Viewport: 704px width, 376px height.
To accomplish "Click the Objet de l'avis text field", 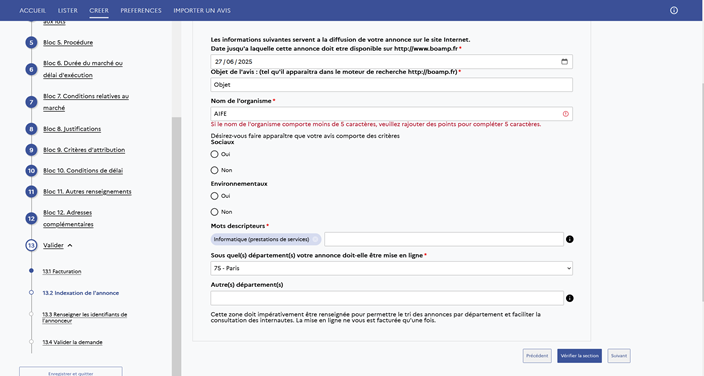I will (x=392, y=84).
